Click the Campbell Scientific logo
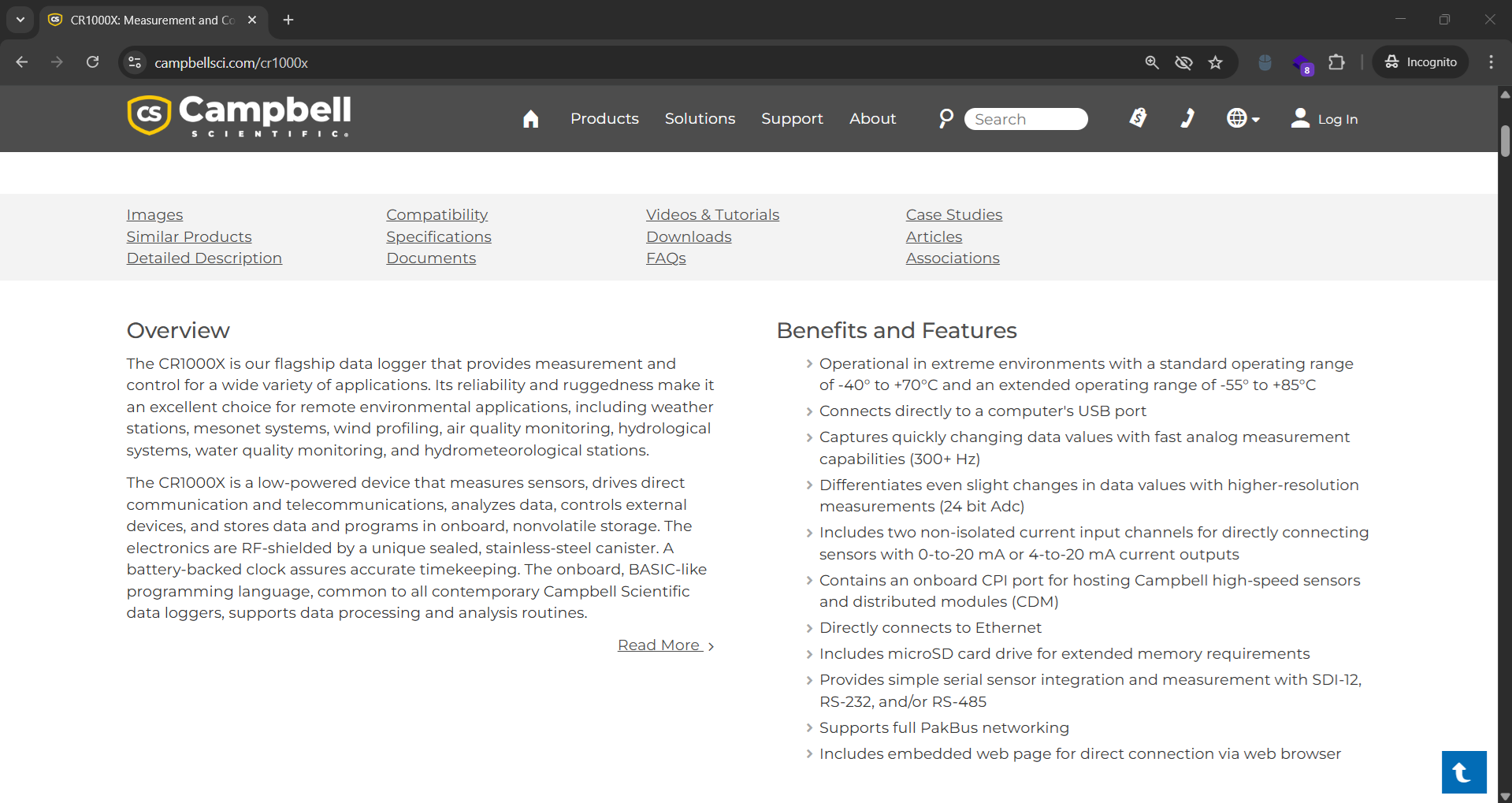The width and height of the screenshot is (1512, 803). (x=240, y=116)
